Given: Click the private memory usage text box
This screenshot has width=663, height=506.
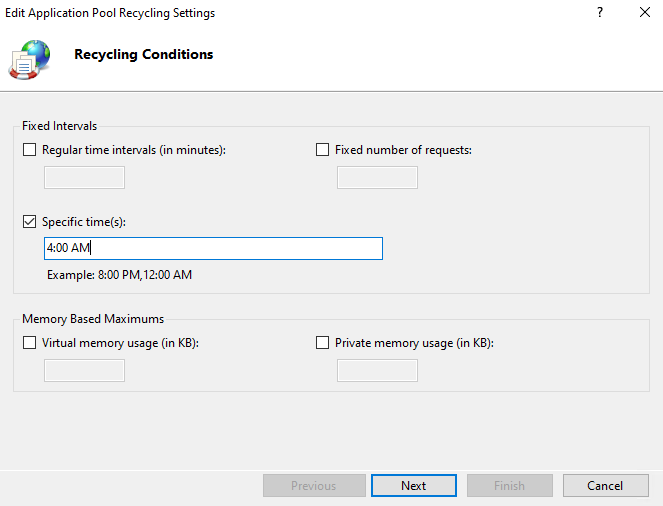Looking at the screenshot, I should [377, 370].
